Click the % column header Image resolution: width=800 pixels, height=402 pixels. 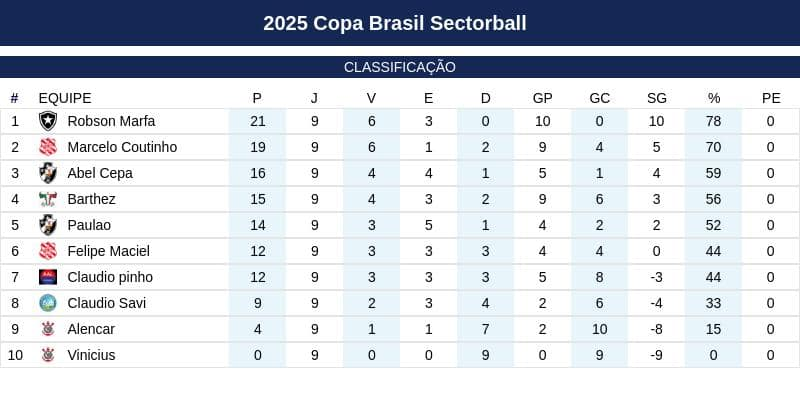(714, 98)
